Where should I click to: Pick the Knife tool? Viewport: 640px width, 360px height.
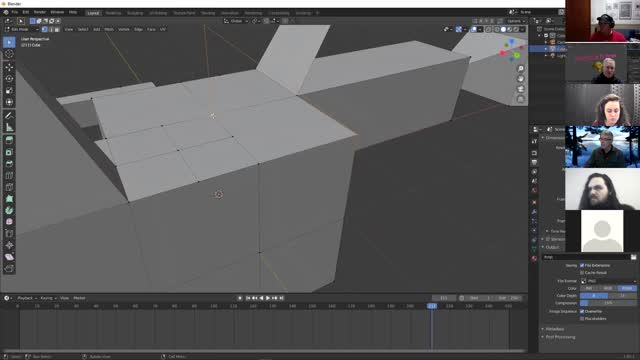9,187
